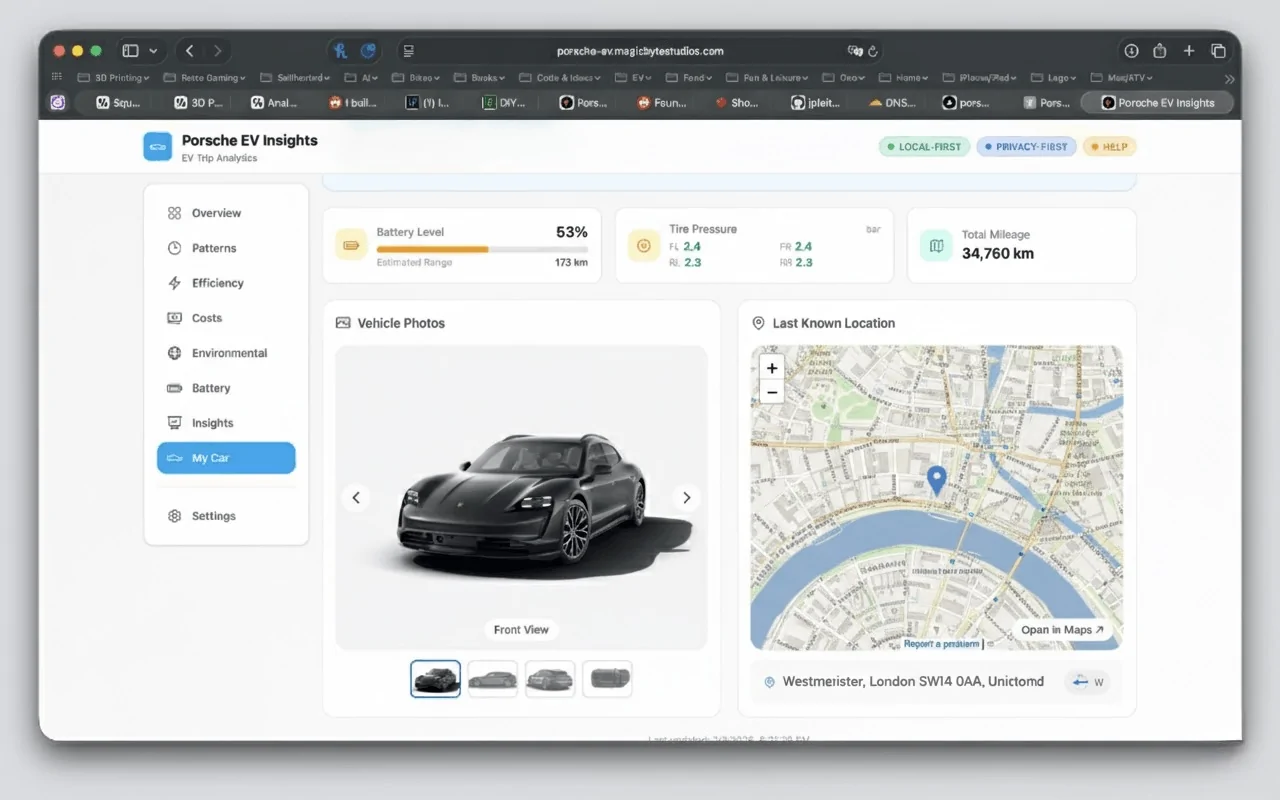
Task: Click the Last Known Location pin icon
Action: [x=758, y=323]
